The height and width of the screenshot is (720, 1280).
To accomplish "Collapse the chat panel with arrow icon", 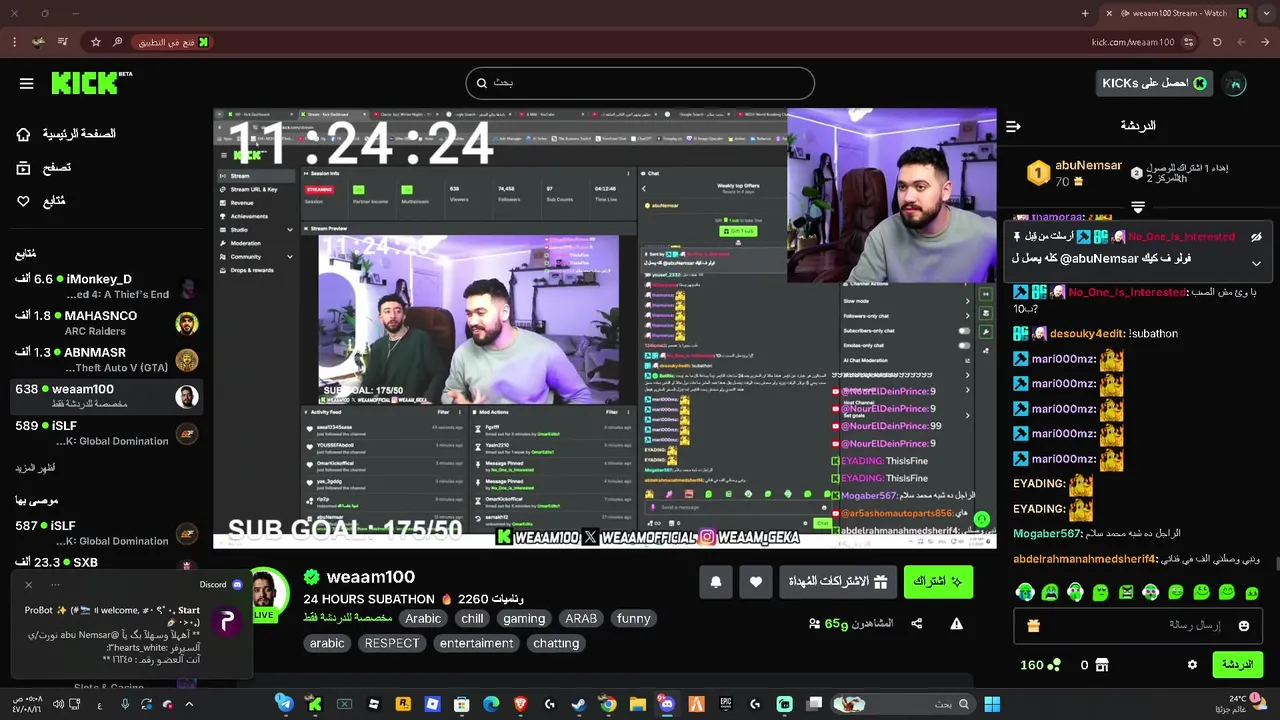I will coord(1013,126).
